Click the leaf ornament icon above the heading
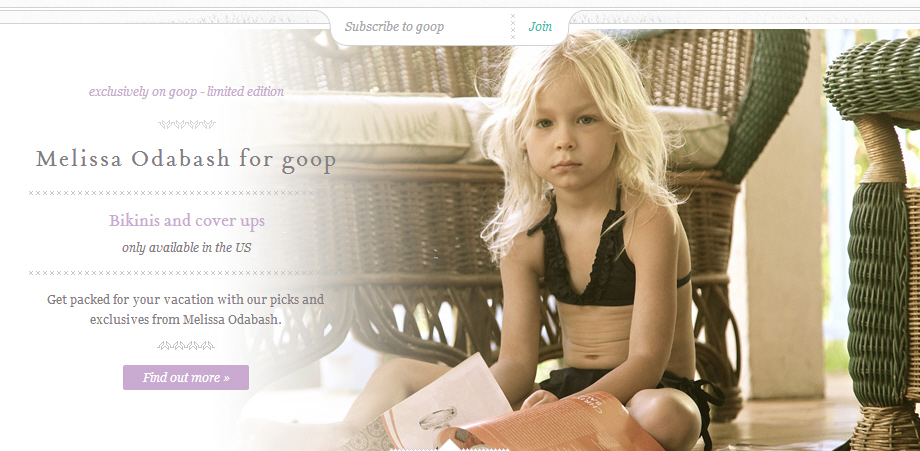920x451 pixels. pyautogui.click(x=187, y=124)
